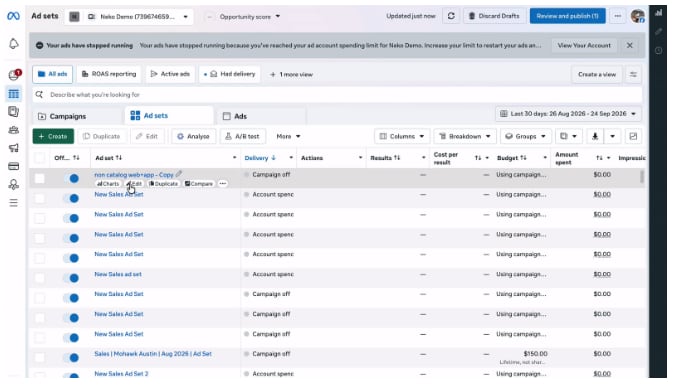Click the green Create button
This screenshot has height=385, width=680.
click(x=53, y=136)
